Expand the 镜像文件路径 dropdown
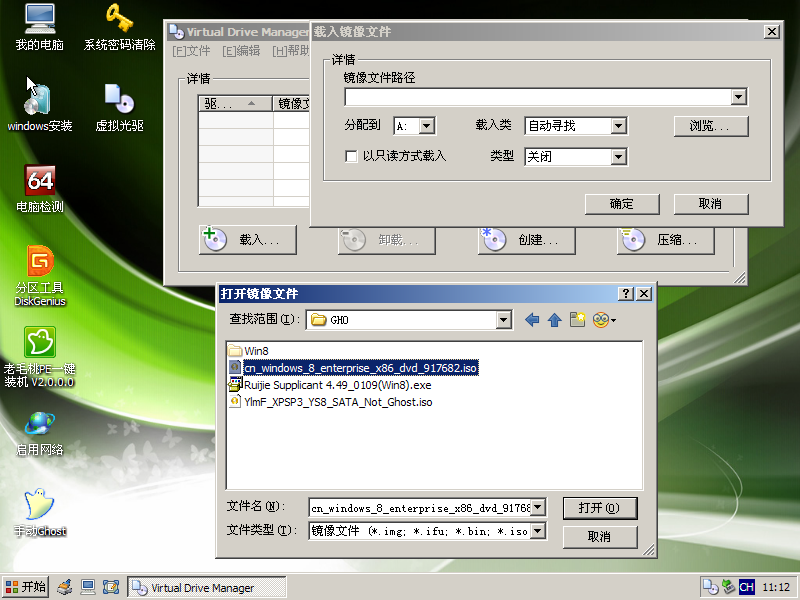This screenshot has width=800, height=600. coord(739,97)
